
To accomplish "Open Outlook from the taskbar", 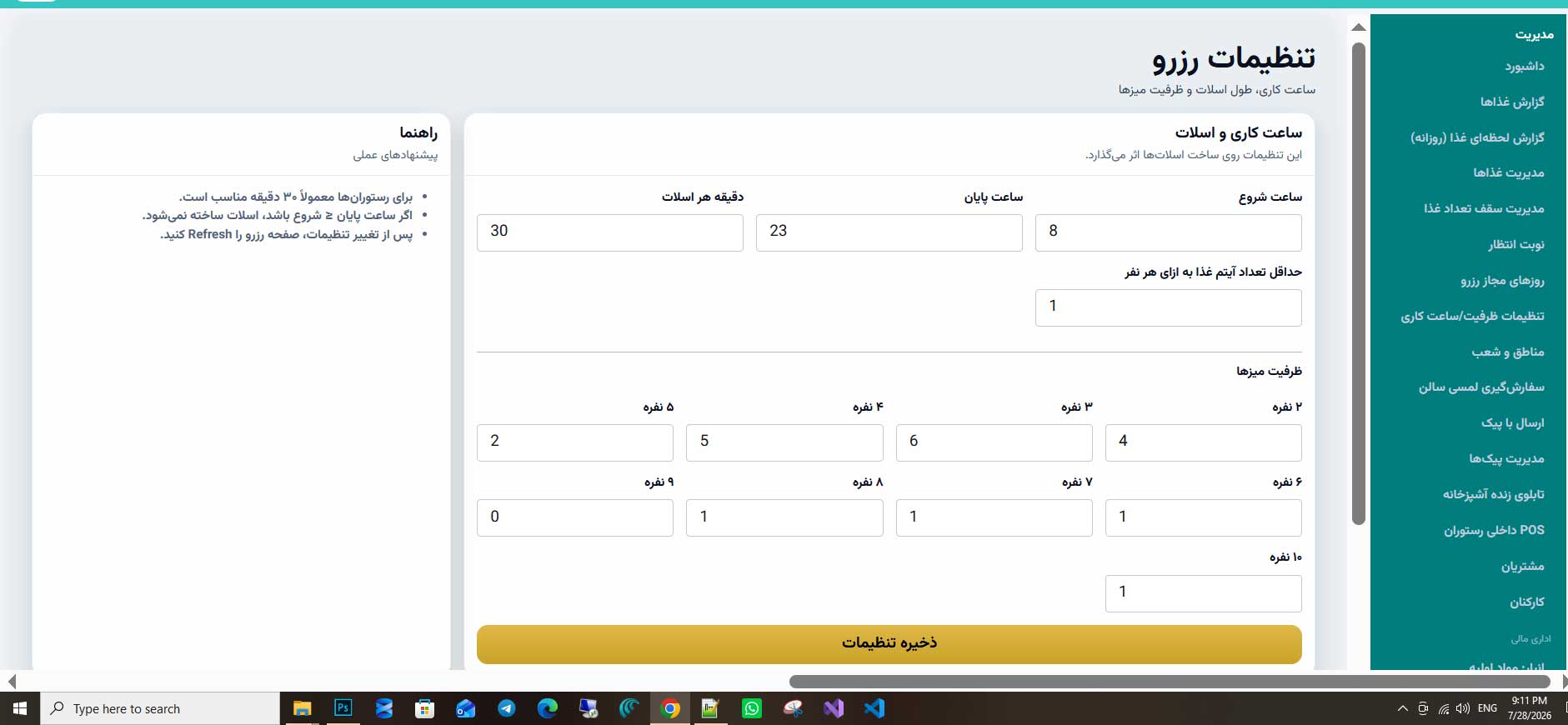I will click(x=466, y=708).
